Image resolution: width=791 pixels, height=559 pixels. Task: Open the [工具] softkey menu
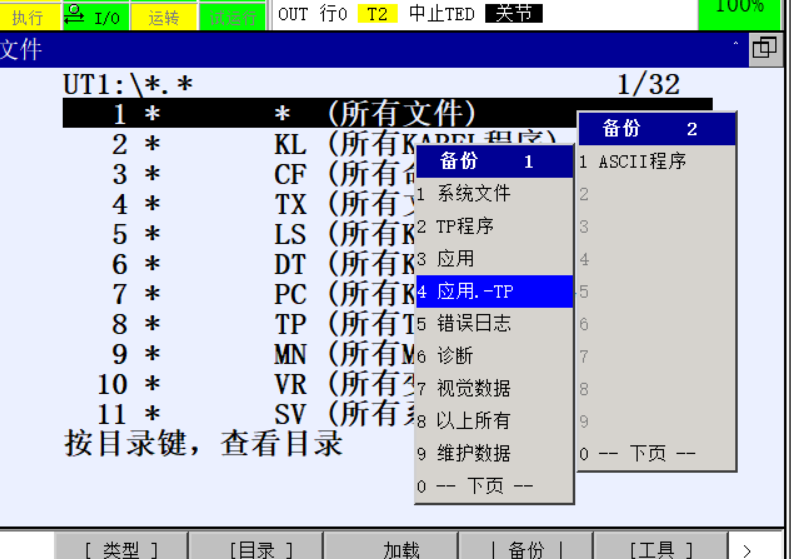click(x=660, y=548)
